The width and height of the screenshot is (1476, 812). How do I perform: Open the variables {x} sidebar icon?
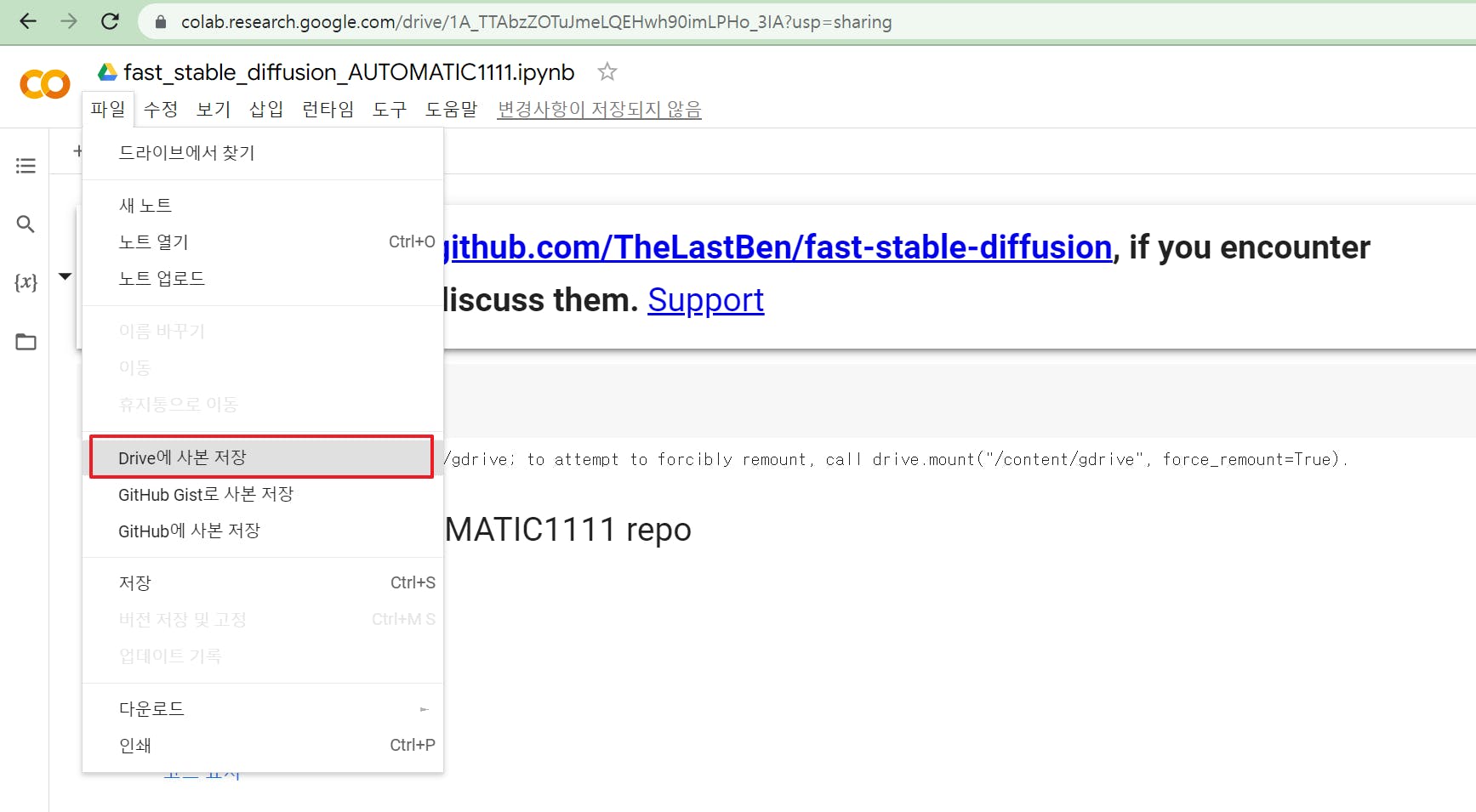pyautogui.click(x=26, y=282)
